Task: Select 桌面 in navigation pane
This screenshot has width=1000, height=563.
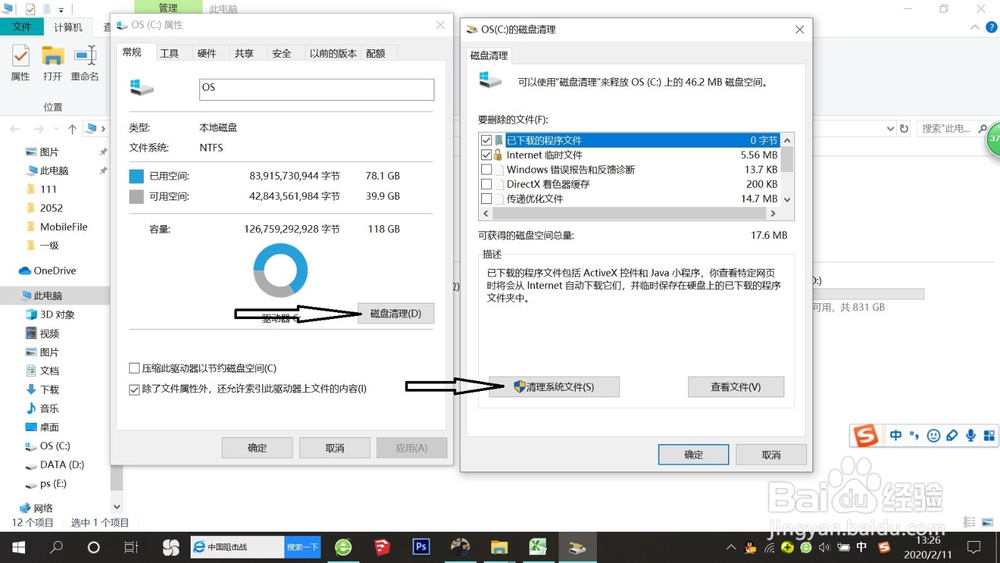Action: point(42,427)
